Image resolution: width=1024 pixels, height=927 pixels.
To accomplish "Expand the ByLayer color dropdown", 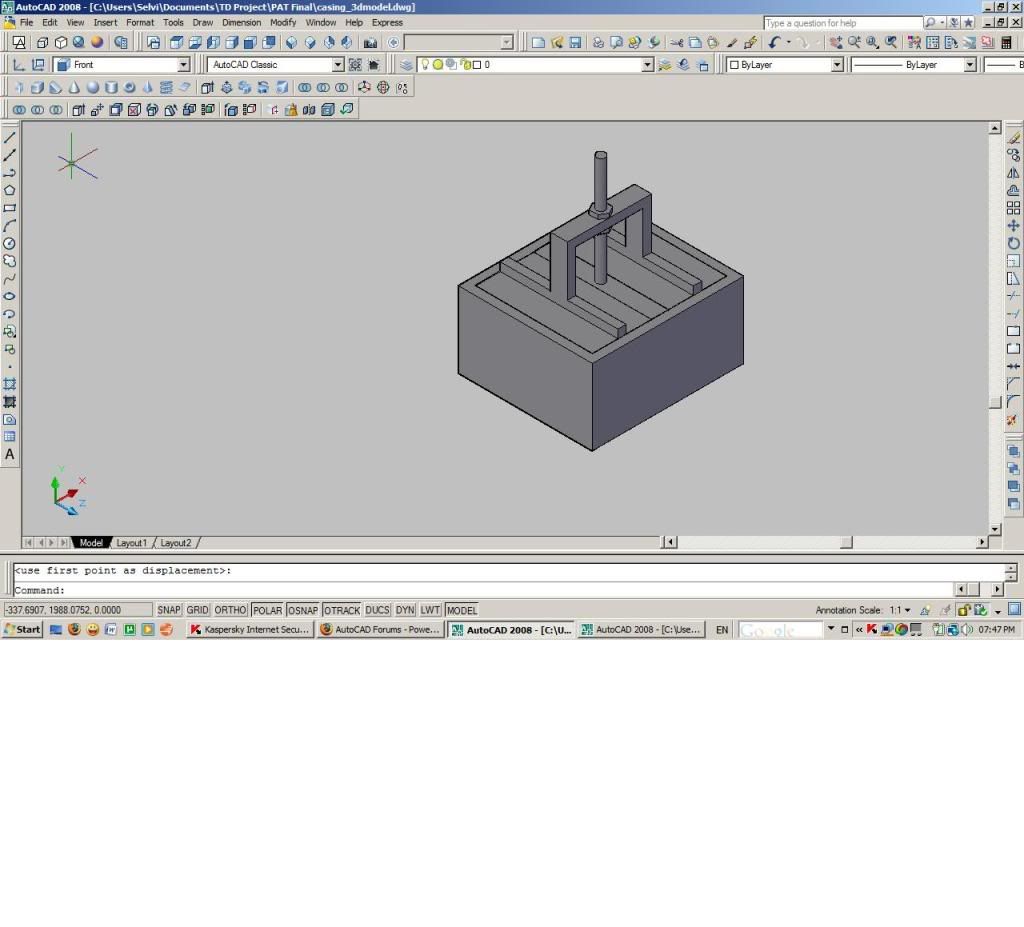I will pos(837,65).
